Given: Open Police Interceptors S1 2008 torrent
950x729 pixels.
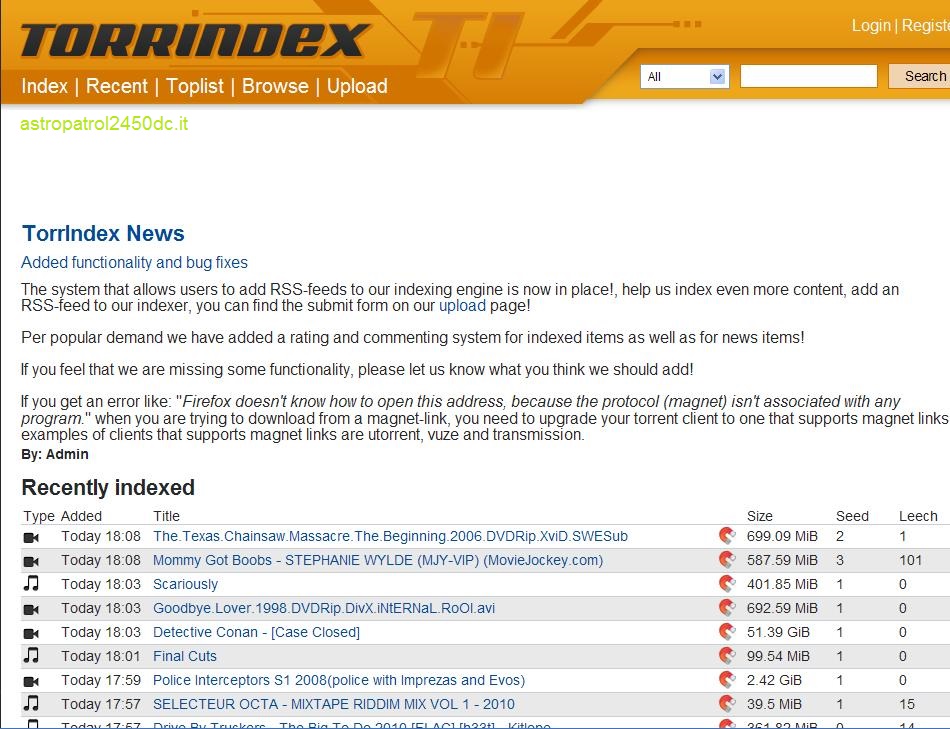Looking at the screenshot, I should click(x=339, y=680).
